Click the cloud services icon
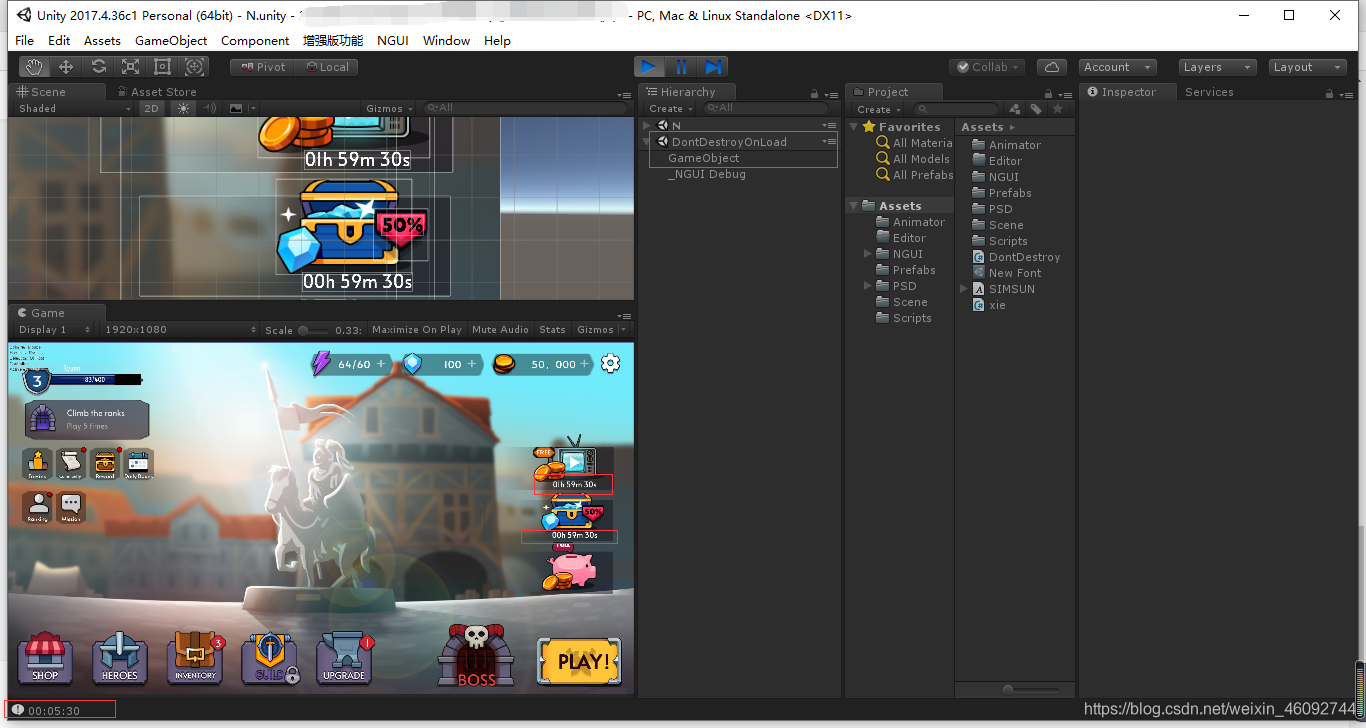The image size is (1366, 728). click(x=1051, y=67)
